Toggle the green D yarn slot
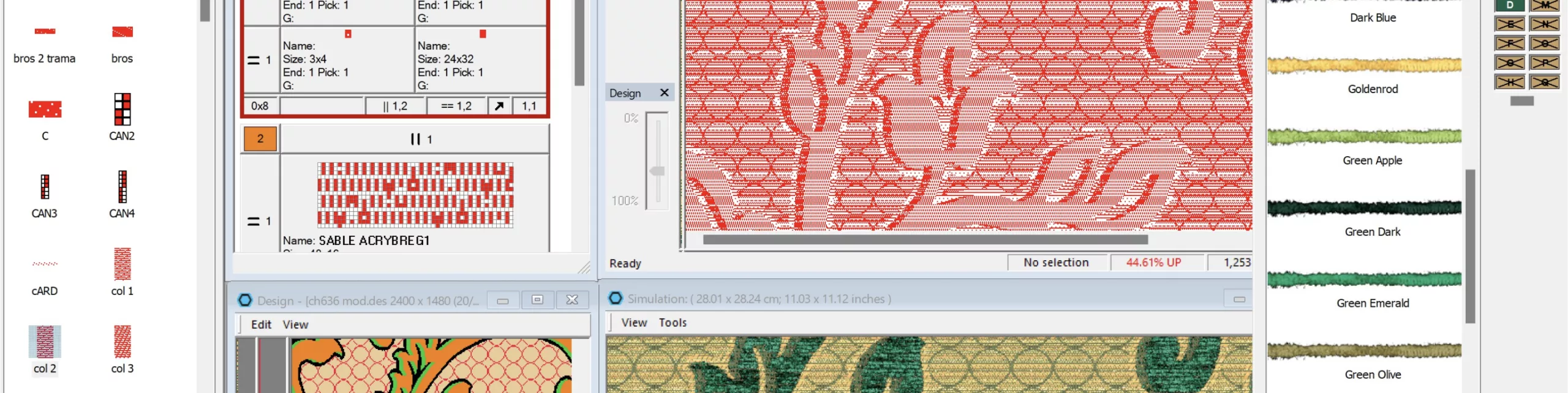Screen dimensions: 1568x393 (x=1509, y=6)
